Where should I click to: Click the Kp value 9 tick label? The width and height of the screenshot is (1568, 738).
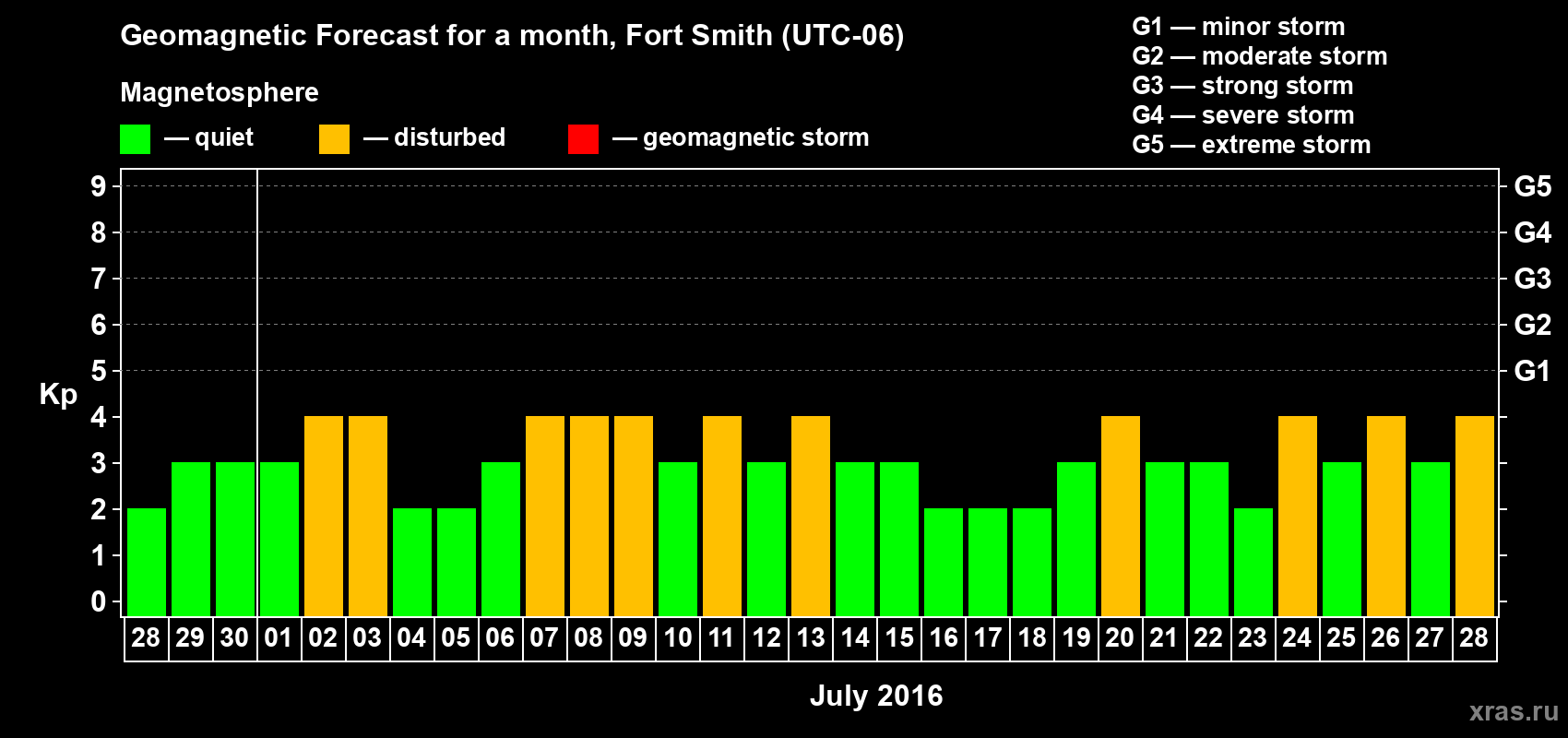tap(99, 186)
